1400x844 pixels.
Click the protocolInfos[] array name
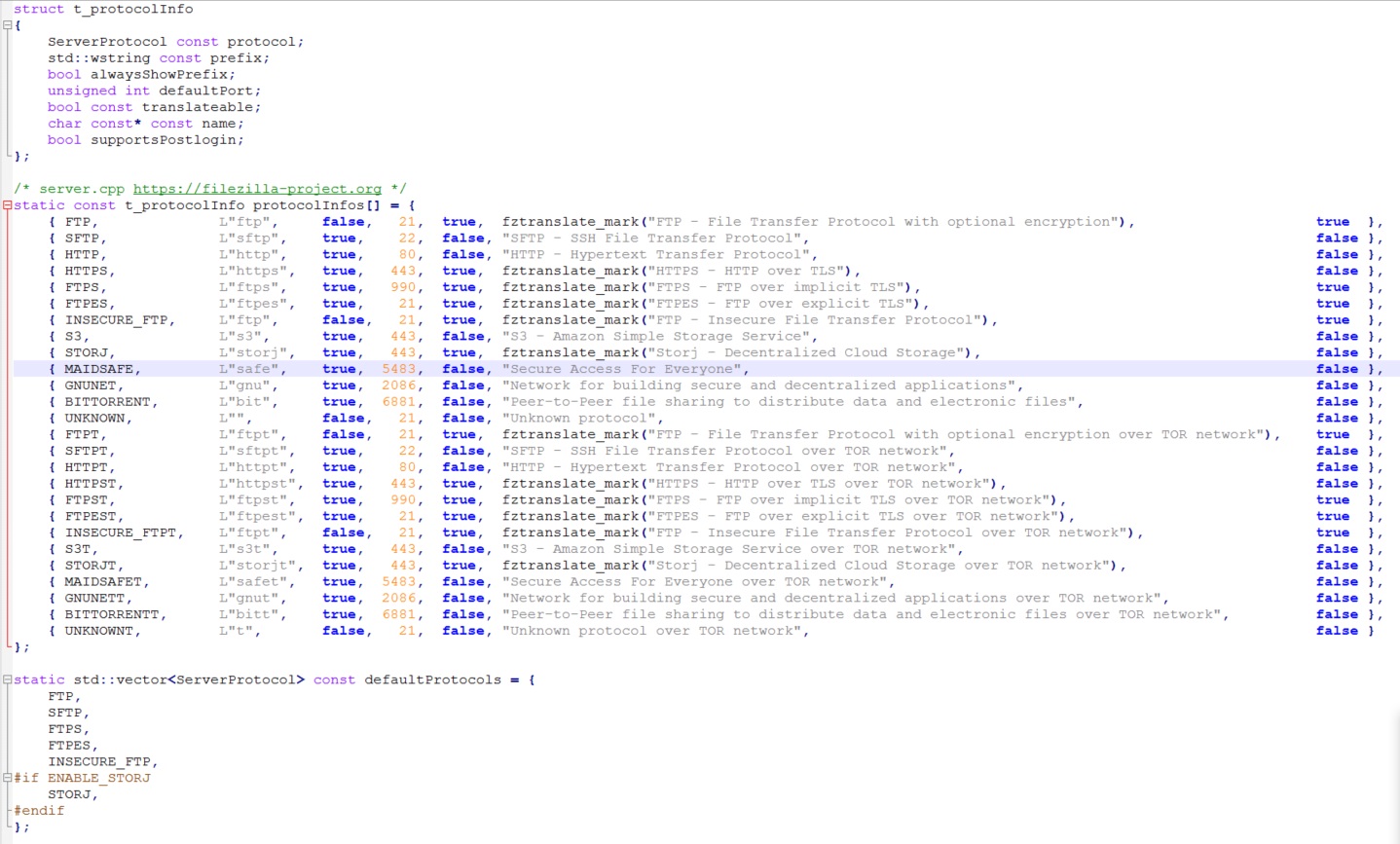coord(316,205)
